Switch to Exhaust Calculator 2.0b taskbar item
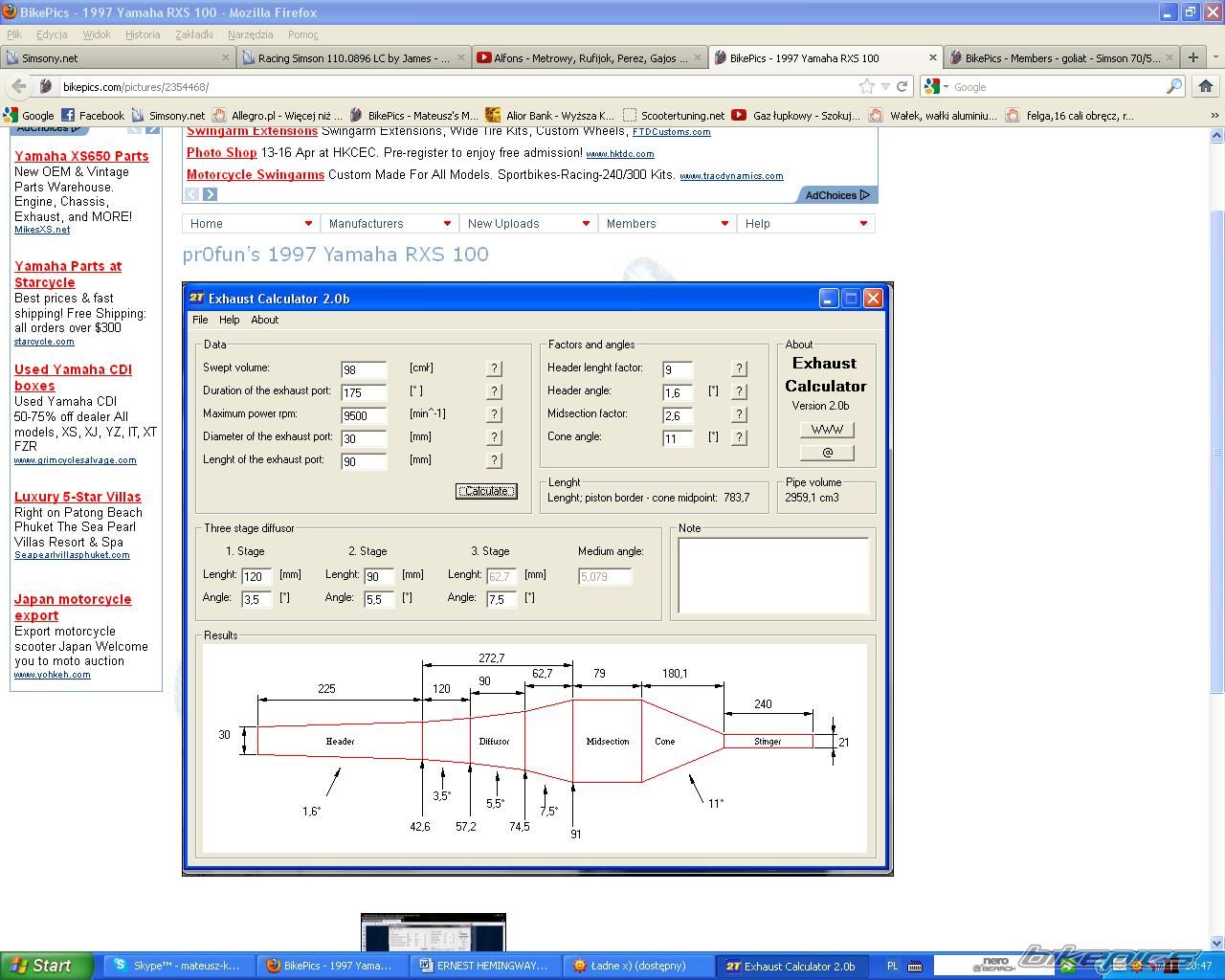This screenshot has width=1225, height=980. pyautogui.click(x=792, y=966)
